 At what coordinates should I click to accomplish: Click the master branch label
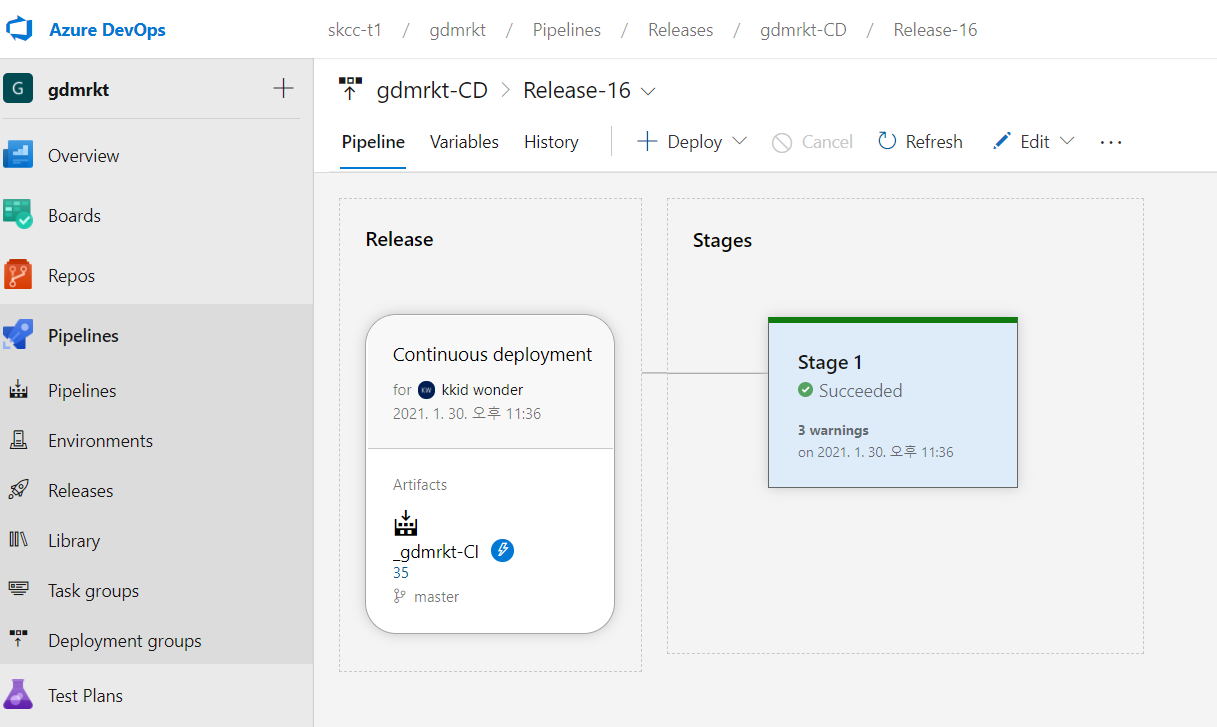pos(437,597)
